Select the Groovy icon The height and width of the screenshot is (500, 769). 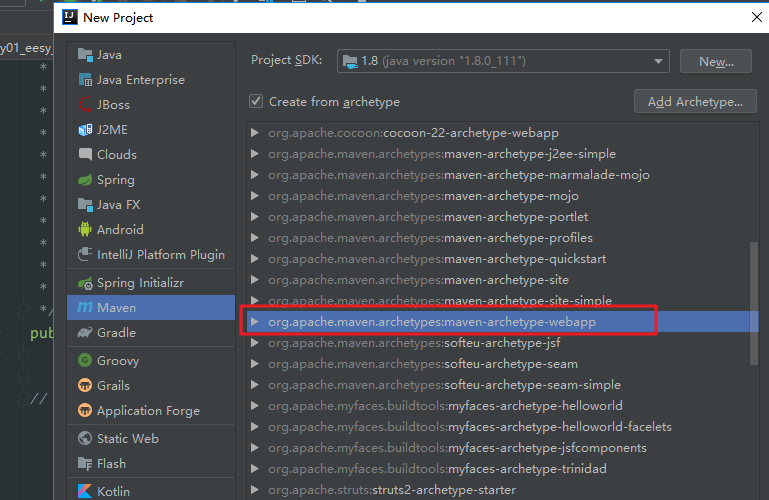point(85,361)
